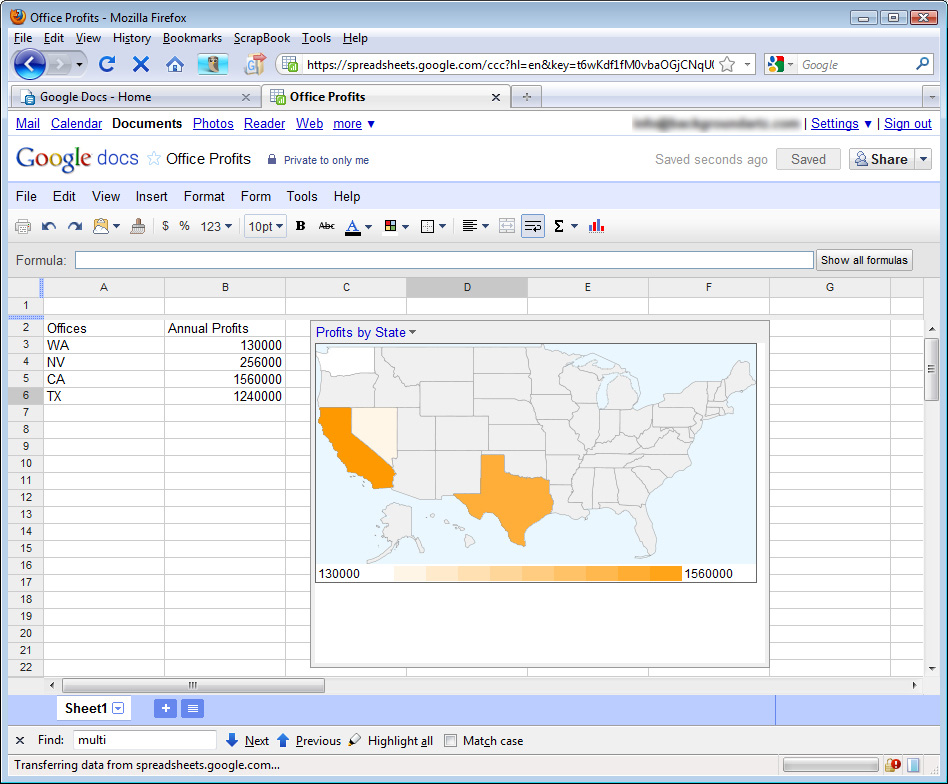Click the Saved button
Viewport: 948px width, 784px height.
click(x=808, y=159)
